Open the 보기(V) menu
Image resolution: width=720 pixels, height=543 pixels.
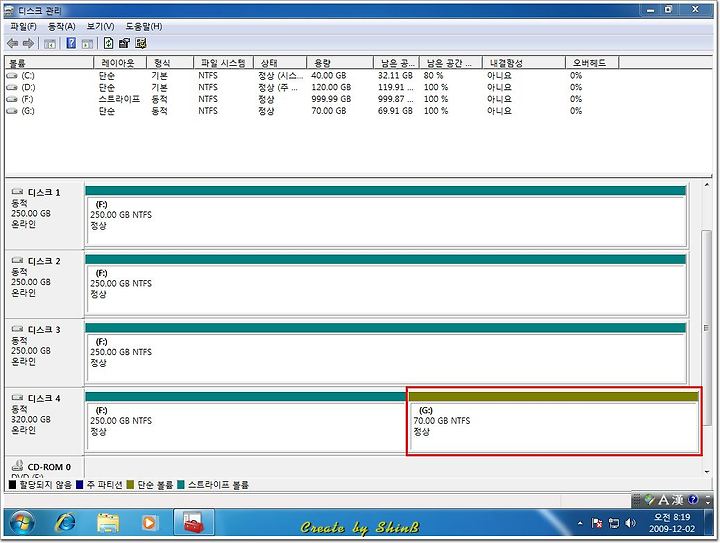[100, 27]
